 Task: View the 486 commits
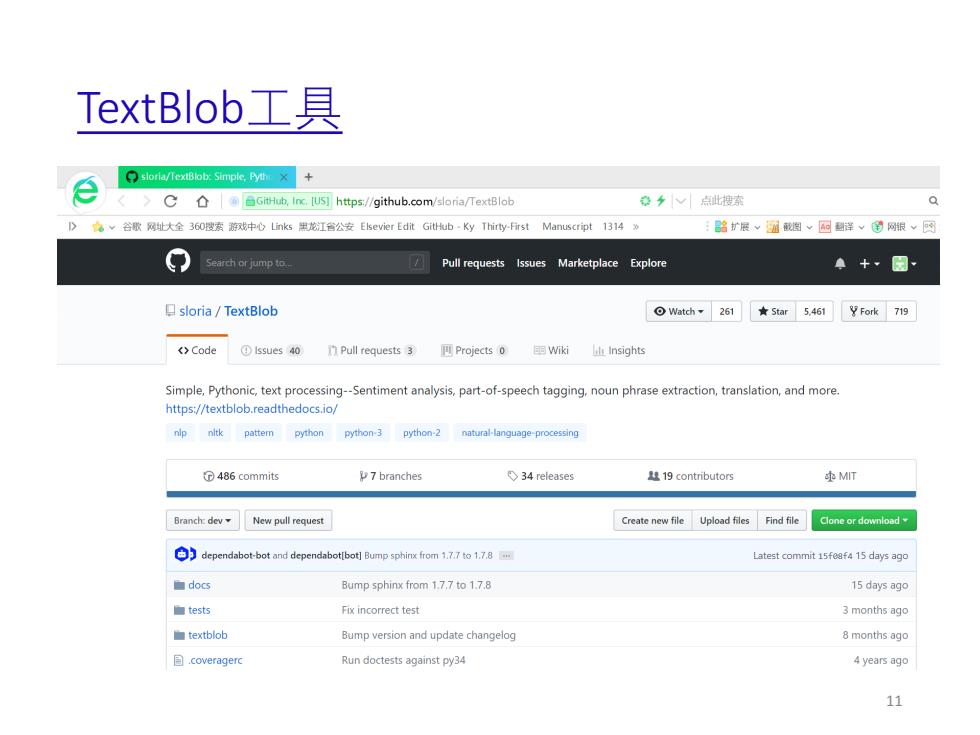click(x=241, y=476)
